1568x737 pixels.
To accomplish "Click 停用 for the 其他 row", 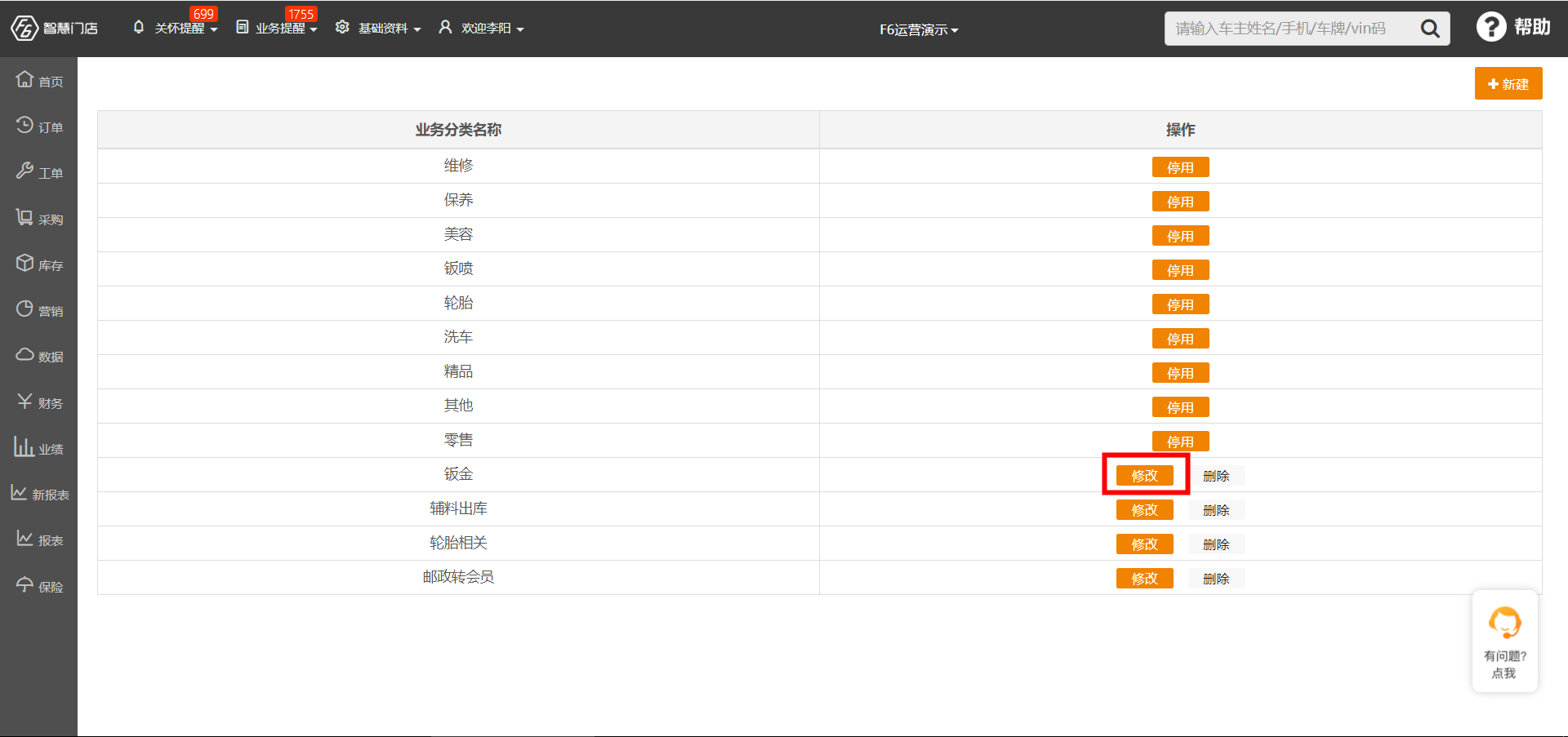I will [1180, 407].
